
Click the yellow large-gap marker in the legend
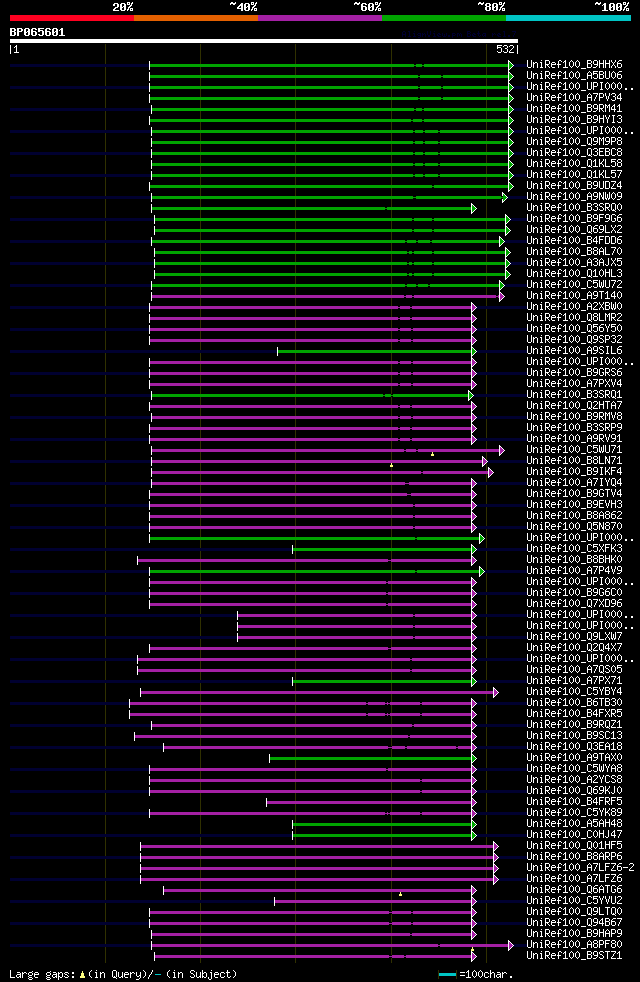(x=82, y=974)
